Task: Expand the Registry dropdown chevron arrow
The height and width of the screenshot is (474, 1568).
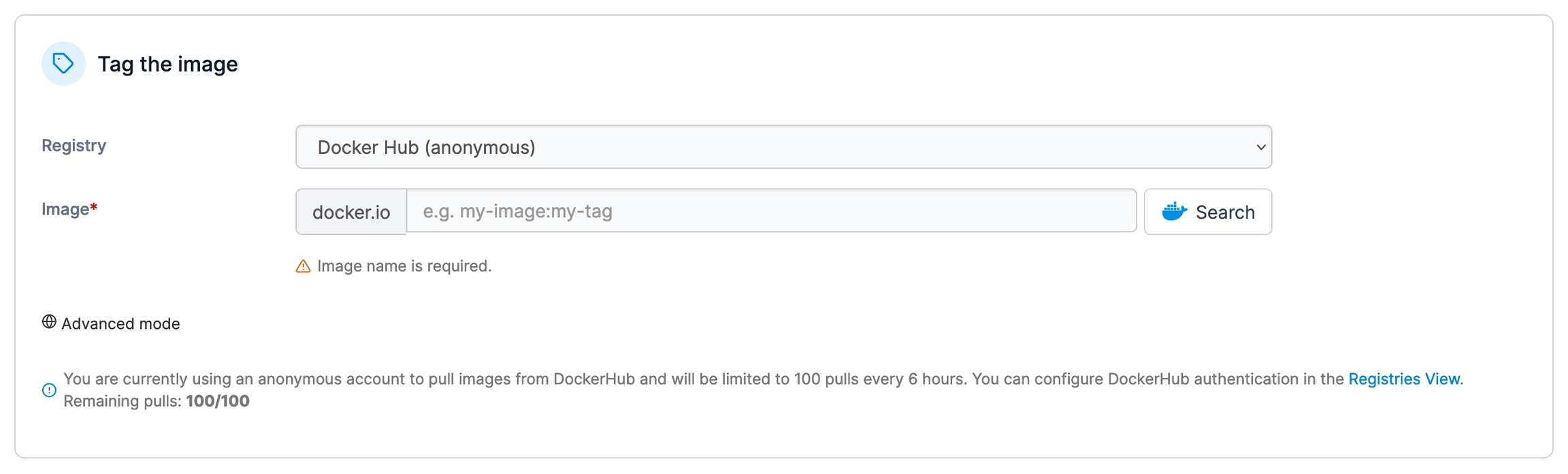Action: 1260,147
